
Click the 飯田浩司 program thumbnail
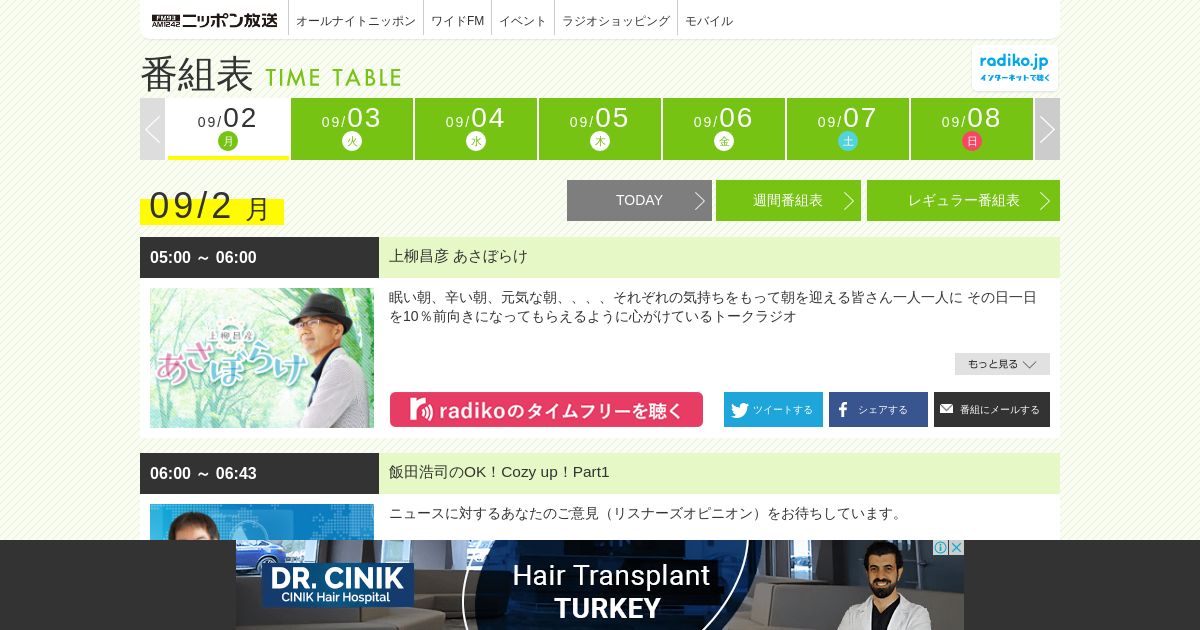tap(262, 522)
